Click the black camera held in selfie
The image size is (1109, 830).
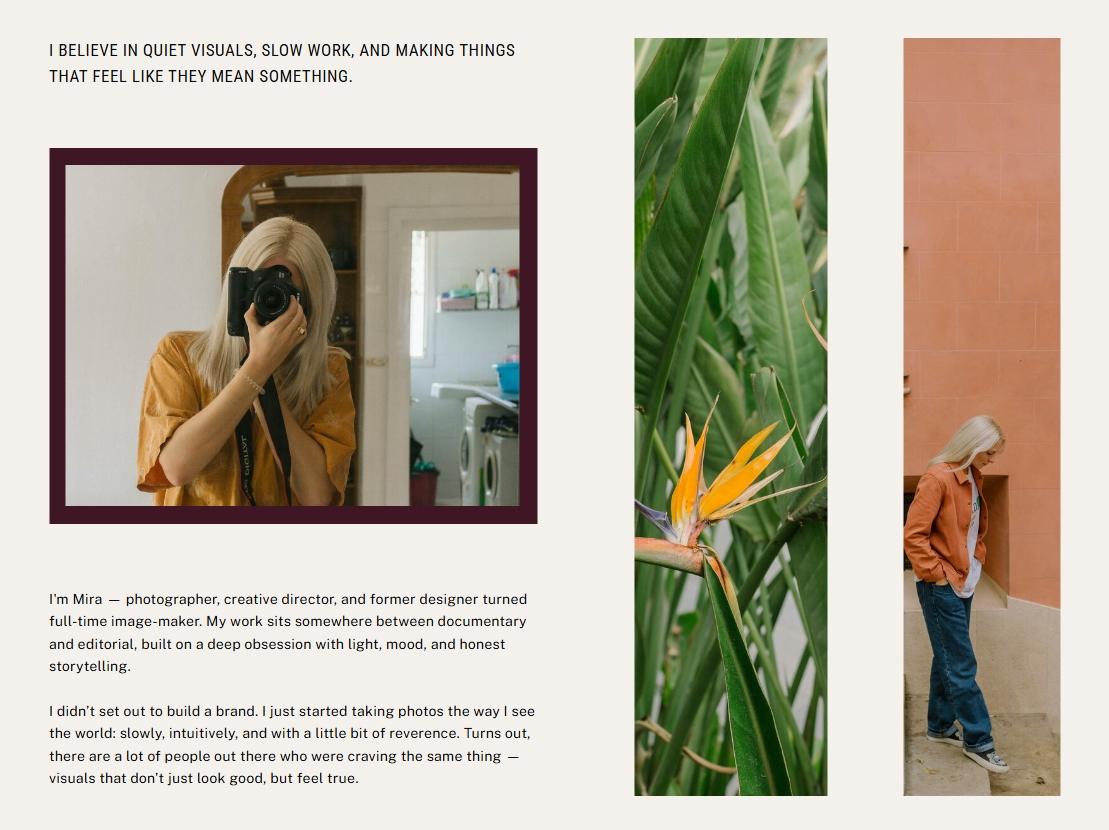[x=265, y=296]
